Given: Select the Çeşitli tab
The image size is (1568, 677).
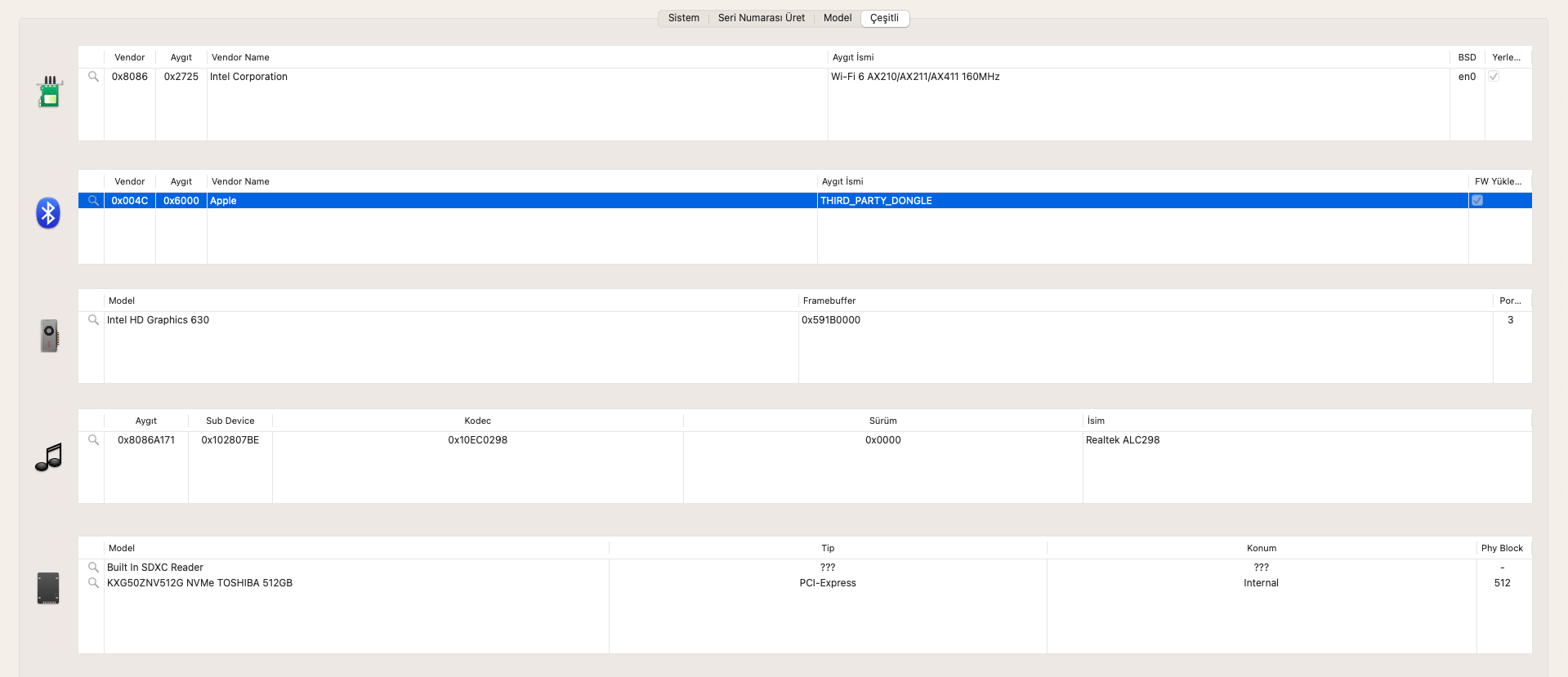Looking at the screenshot, I should click(x=884, y=18).
